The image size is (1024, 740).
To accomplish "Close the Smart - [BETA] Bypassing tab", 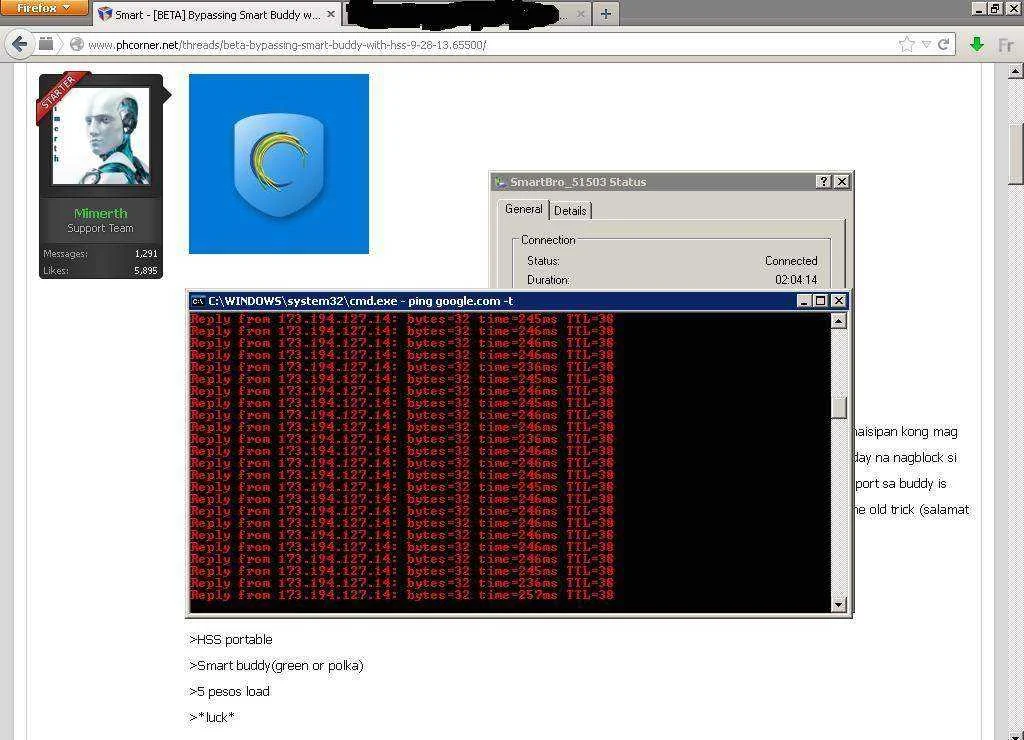I will pyautogui.click(x=330, y=14).
